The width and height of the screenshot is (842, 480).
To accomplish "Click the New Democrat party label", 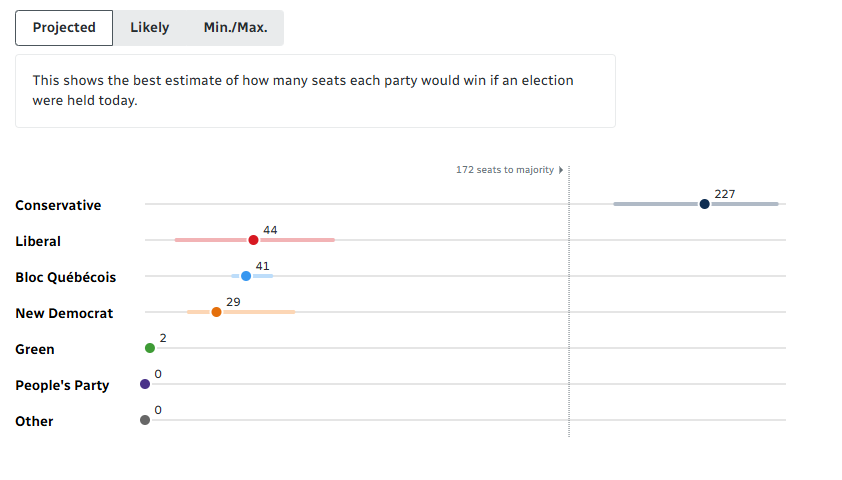I will click(64, 313).
